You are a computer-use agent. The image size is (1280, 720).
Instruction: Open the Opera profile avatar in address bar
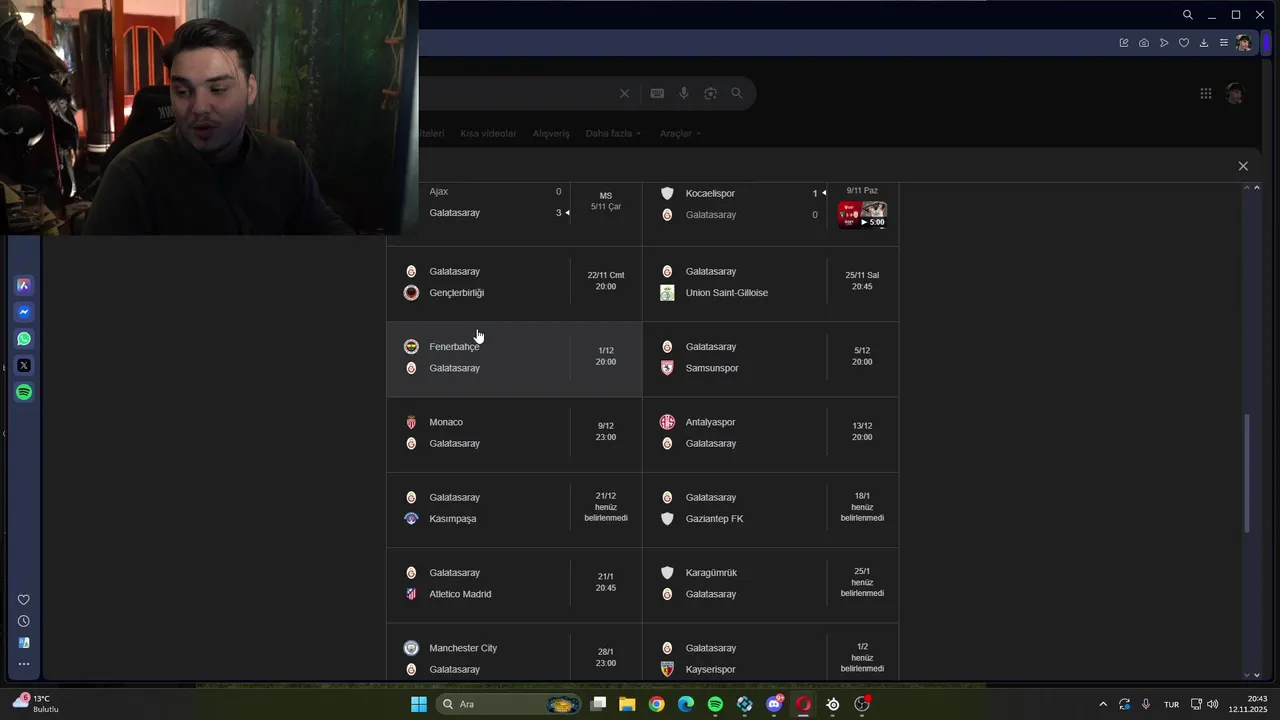(1243, 43)
